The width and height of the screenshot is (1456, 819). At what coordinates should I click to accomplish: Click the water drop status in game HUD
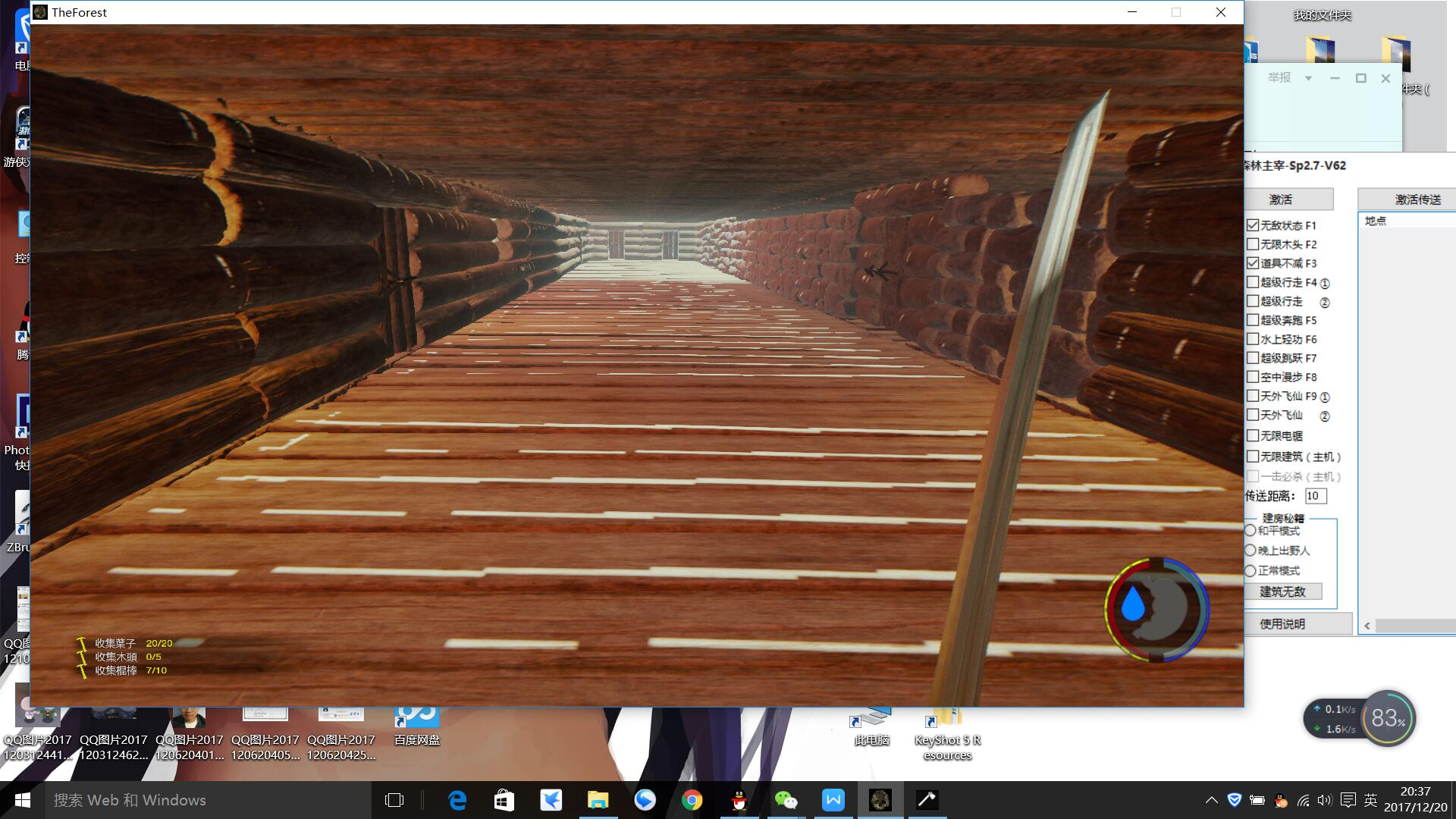click(1133, 604)
